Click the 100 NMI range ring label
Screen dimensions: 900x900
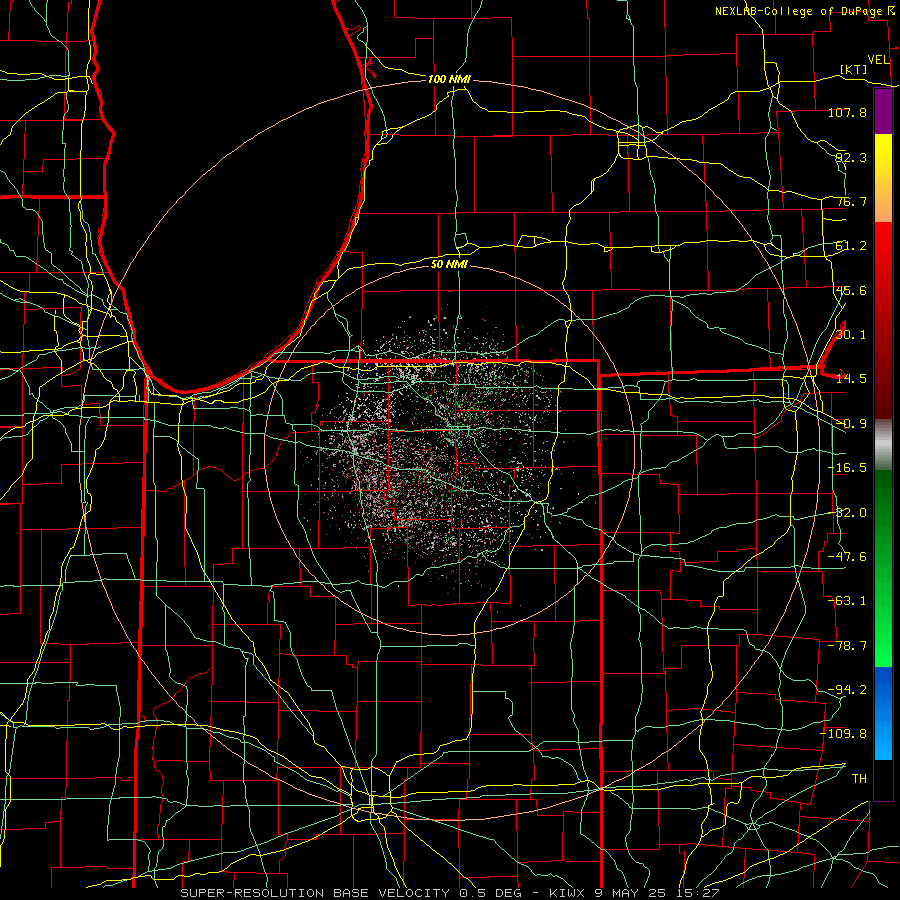pyautogui.click(x=449, y=79)
